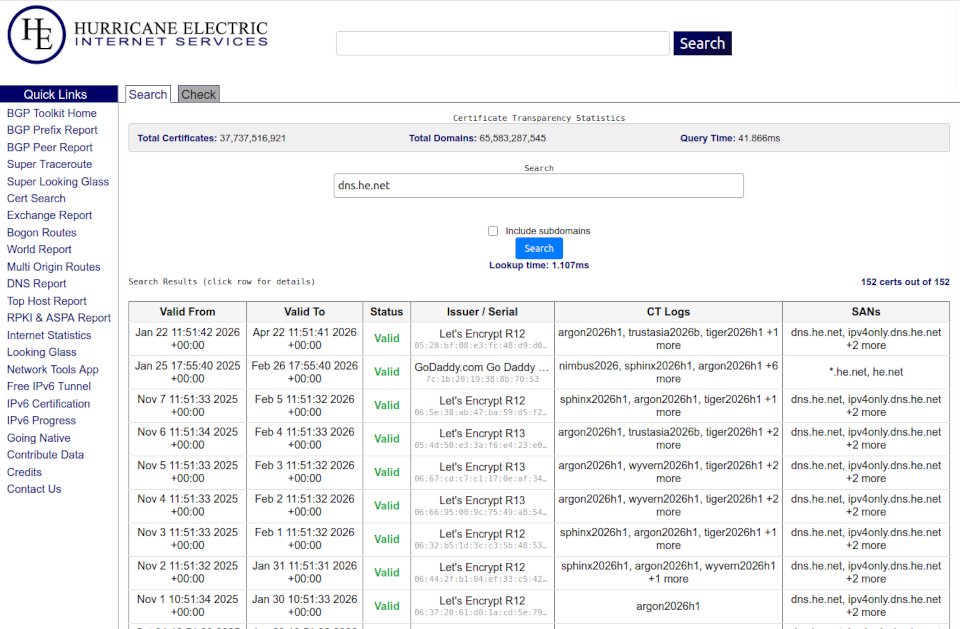Switch to the Search tab
This screenshot has width=960, height=629.
pos(148,94)
